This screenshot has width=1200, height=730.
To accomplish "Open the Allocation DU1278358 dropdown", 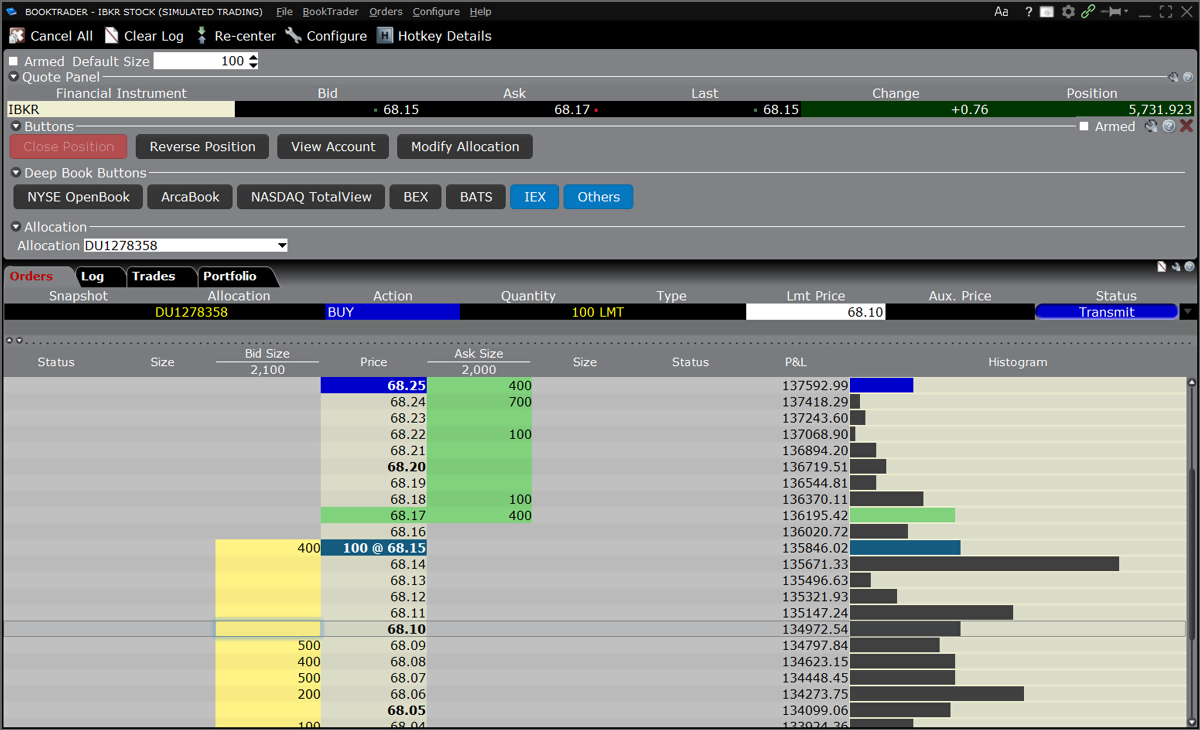I will pyautogui.click(x=281, y=245).
